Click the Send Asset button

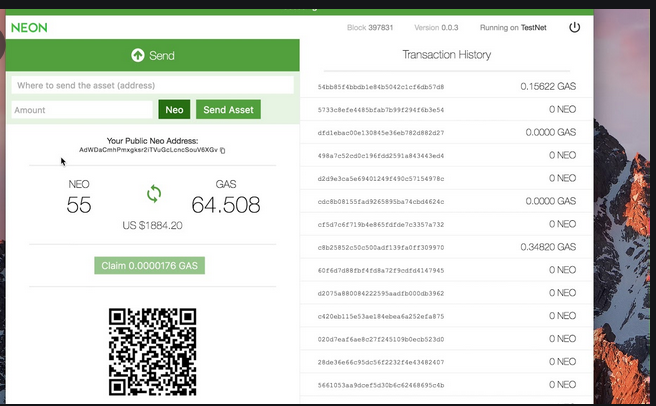[228, 110]
